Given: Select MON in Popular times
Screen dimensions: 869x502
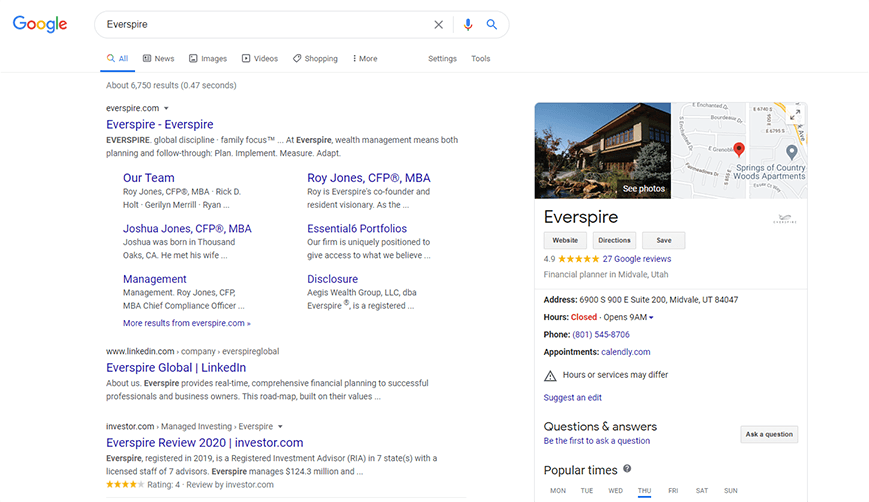Looking at the screenshot, I should (558, 491).
